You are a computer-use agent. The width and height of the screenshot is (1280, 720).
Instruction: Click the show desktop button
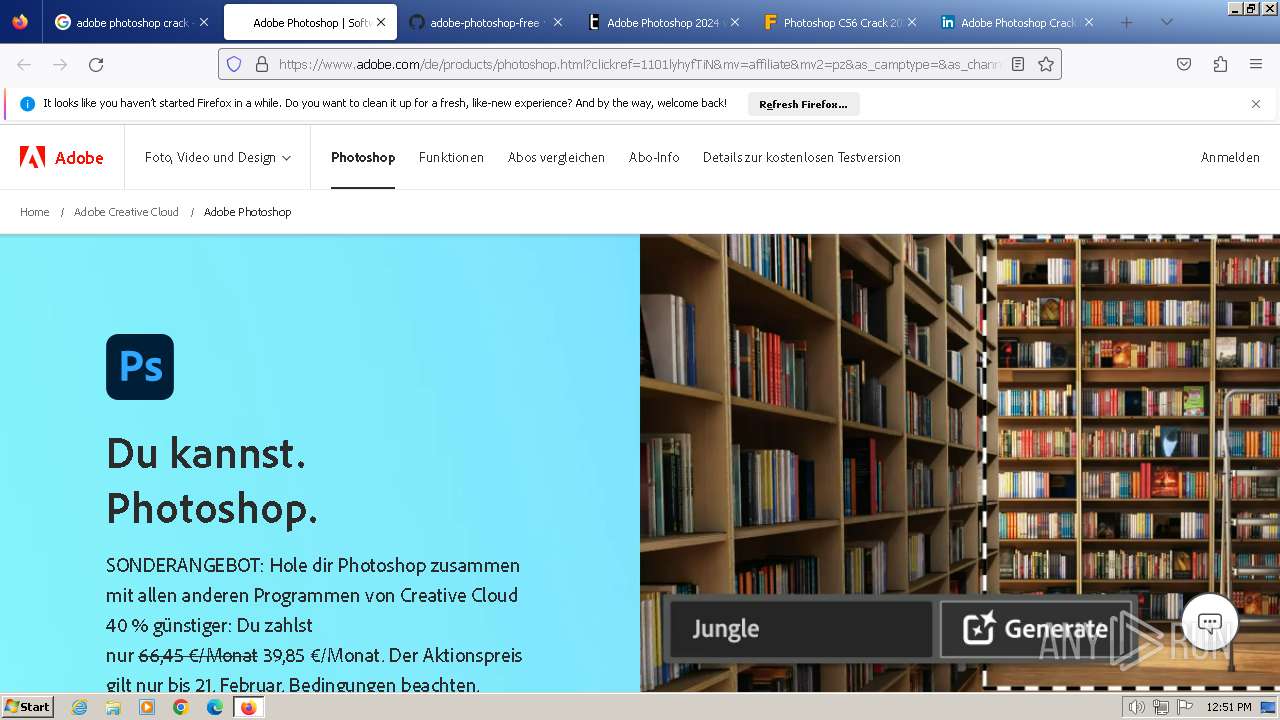(1269, 707)
